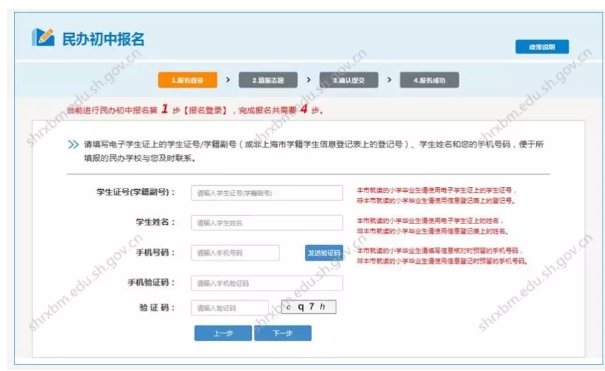The image size is (605, 371).
Task: Focus the 学生证号 student ID input field
Action: pyautogui.click(x=267, y=193)
